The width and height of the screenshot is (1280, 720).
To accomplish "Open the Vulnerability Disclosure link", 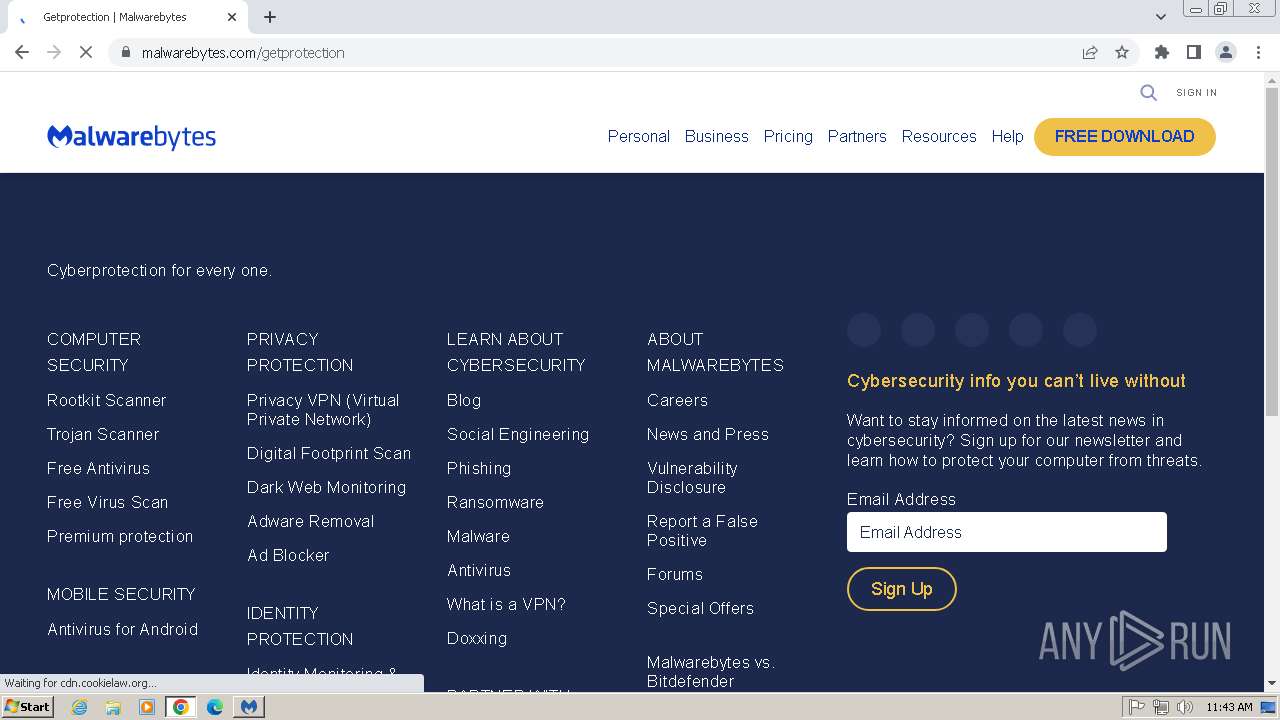I will 692,477.
